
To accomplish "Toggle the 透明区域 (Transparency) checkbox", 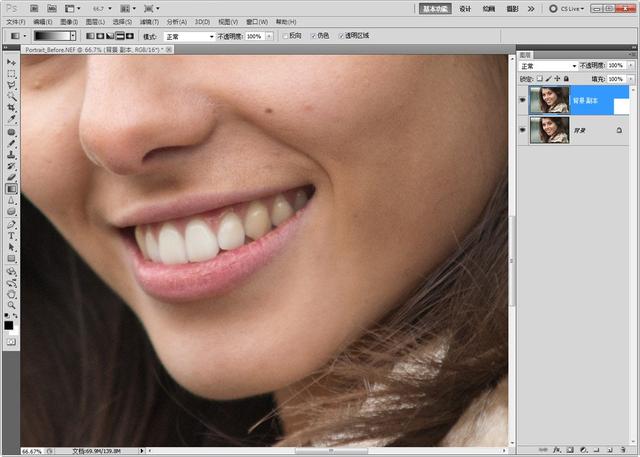I will tap(341, 36).
